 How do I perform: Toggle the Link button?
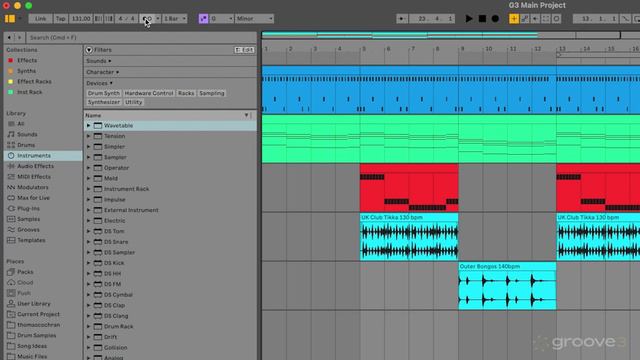40,18
